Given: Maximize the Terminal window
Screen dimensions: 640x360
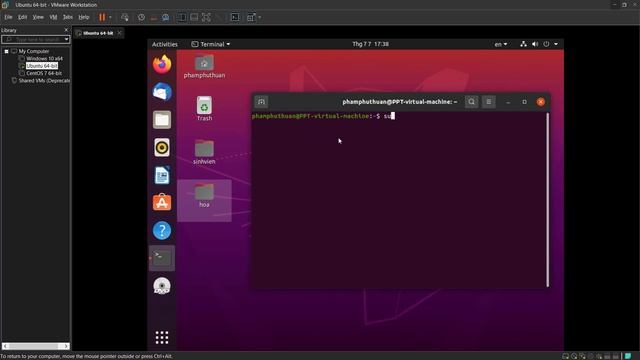Looking at the screenshot, I should coord(524,102).
